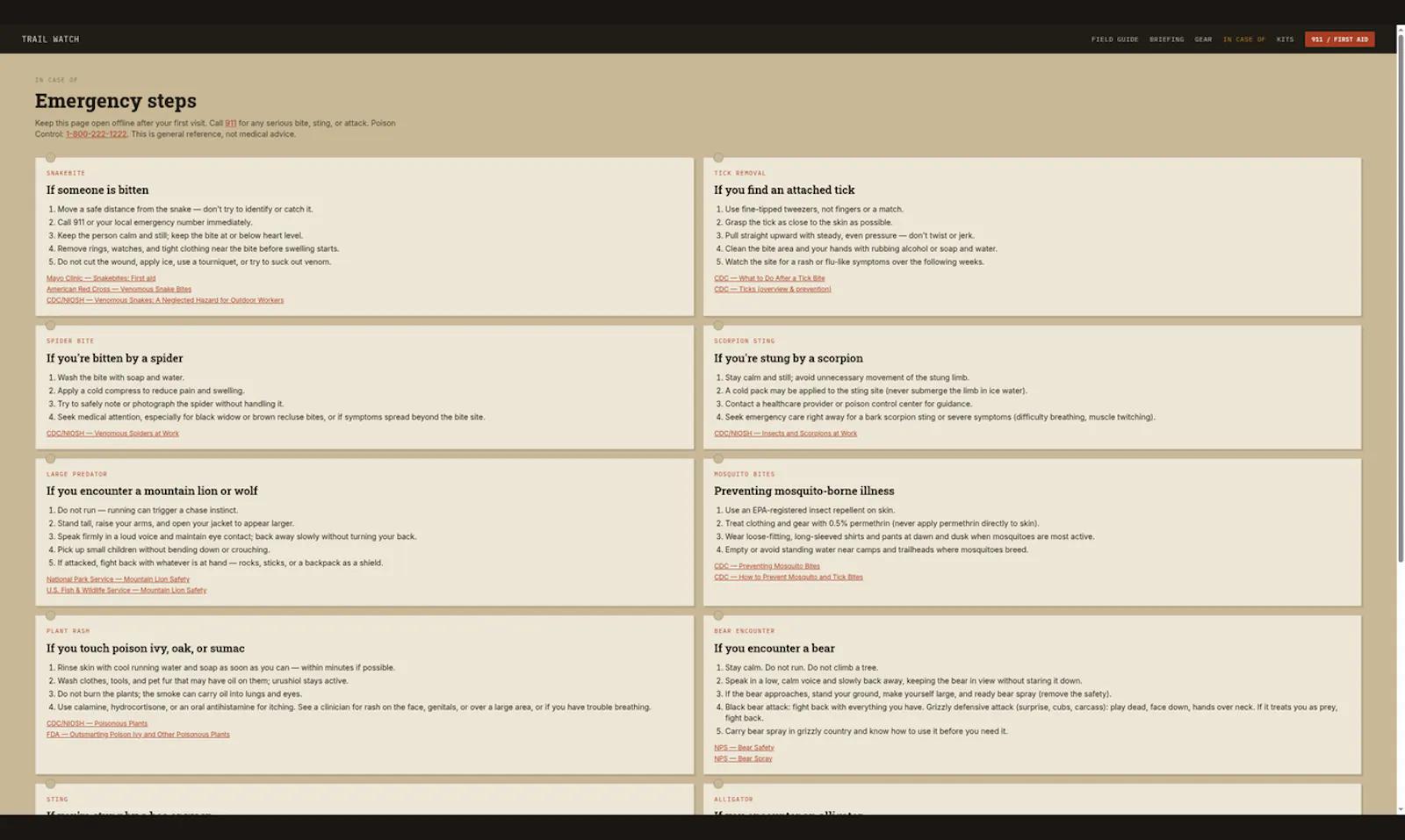Click the 'Emergency steps' page heading

tap(116, 101)
